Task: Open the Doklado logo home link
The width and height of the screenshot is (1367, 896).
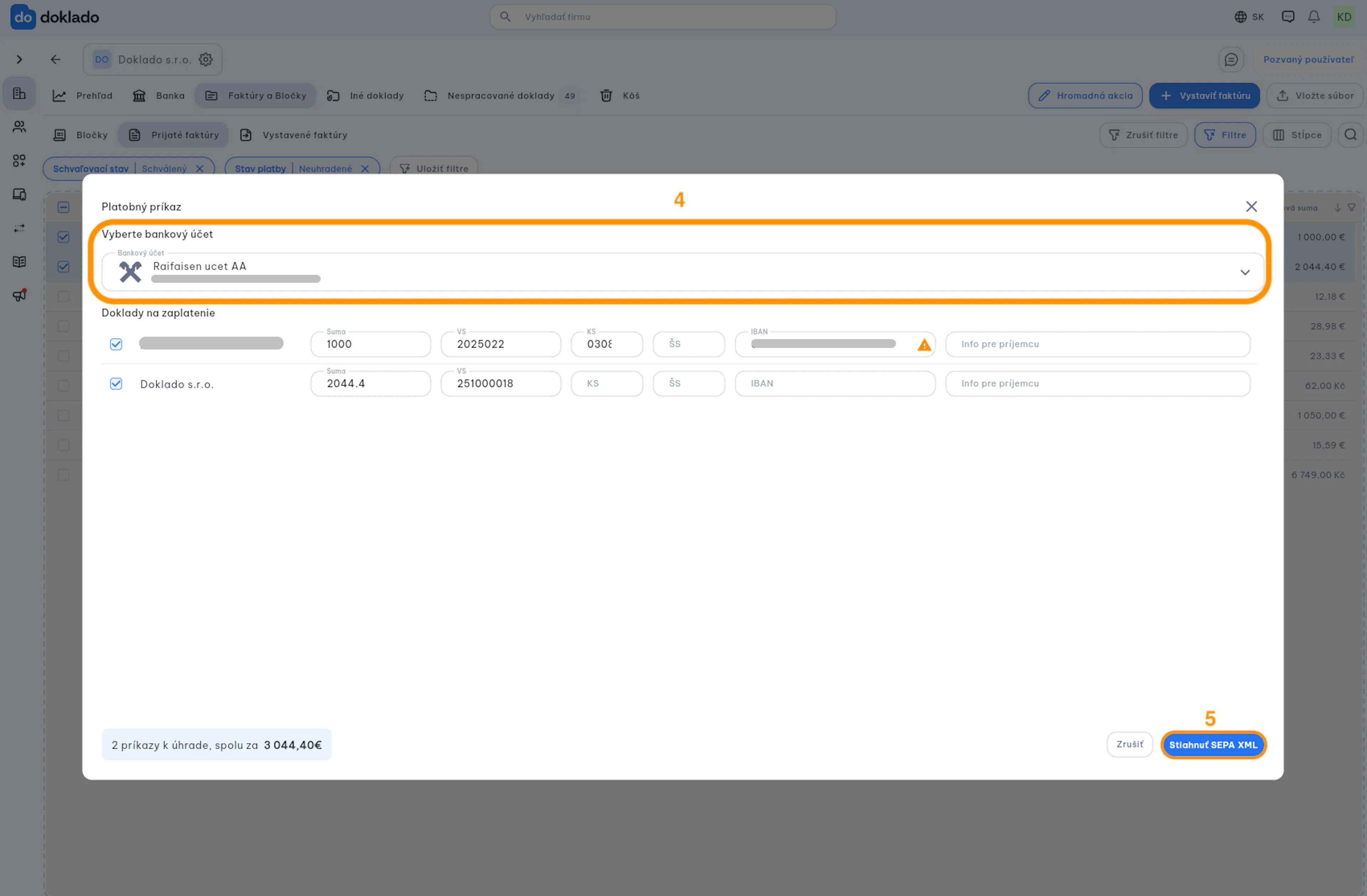Action: pyautogui.click(x=54, y=17)
